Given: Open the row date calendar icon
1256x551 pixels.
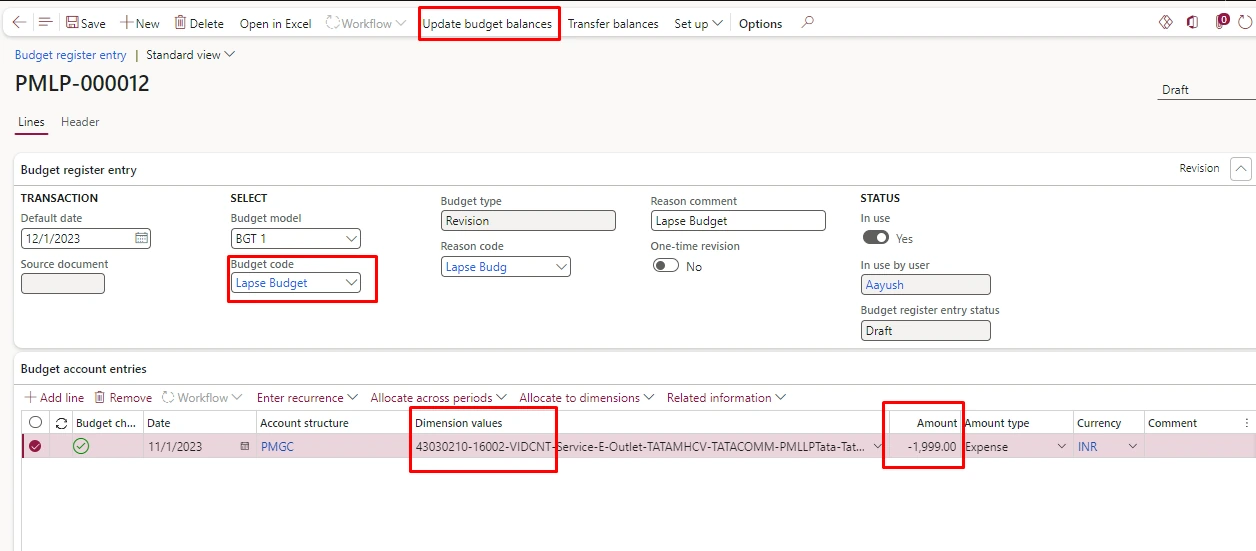Looking at the screenshot, I should click(245, 447).
